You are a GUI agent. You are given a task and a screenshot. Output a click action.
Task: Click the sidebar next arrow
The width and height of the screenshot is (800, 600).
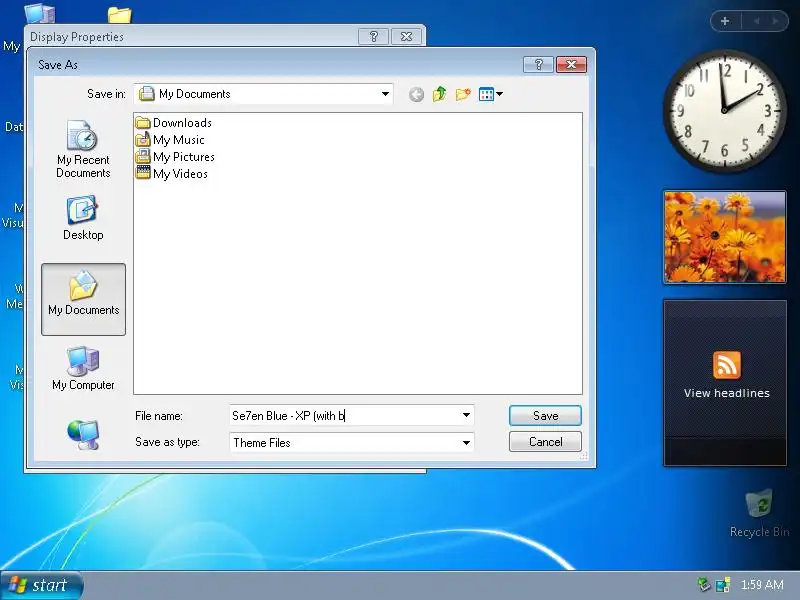click(776, 21)
